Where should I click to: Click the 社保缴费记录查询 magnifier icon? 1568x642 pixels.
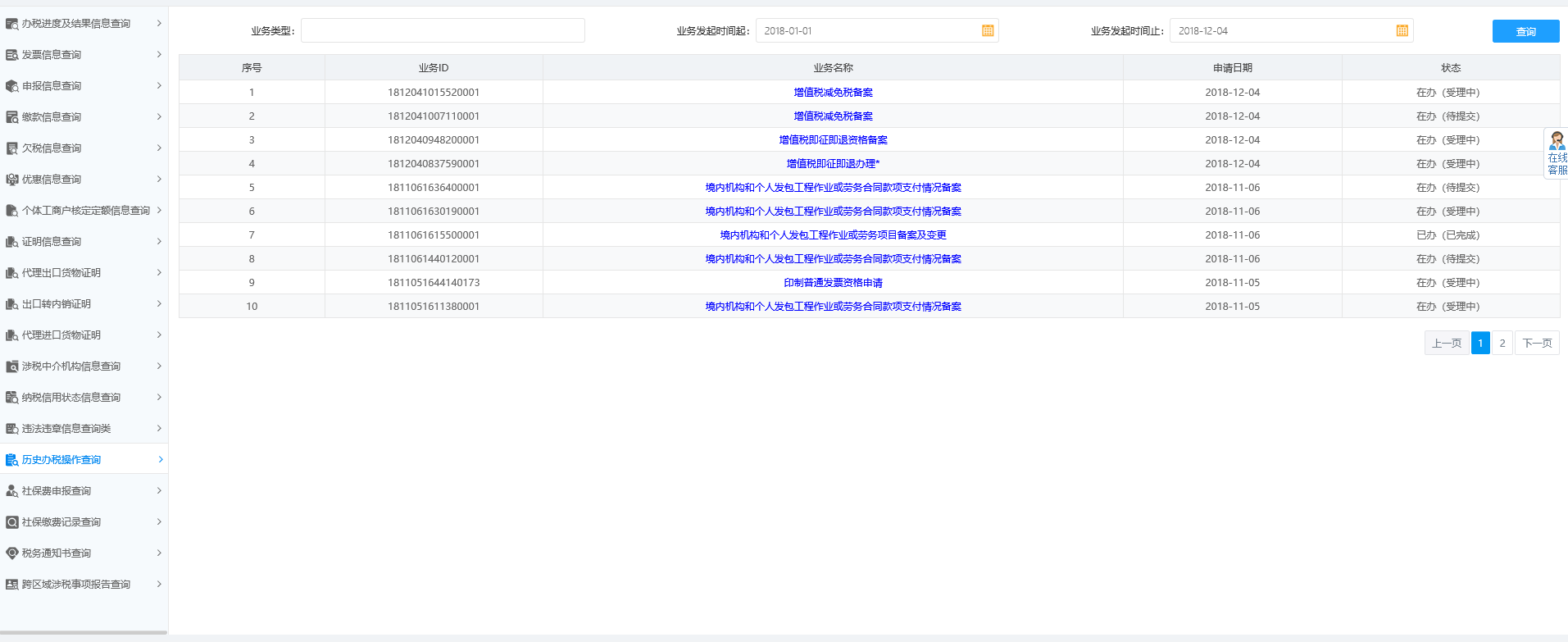(x=12, y=522)
